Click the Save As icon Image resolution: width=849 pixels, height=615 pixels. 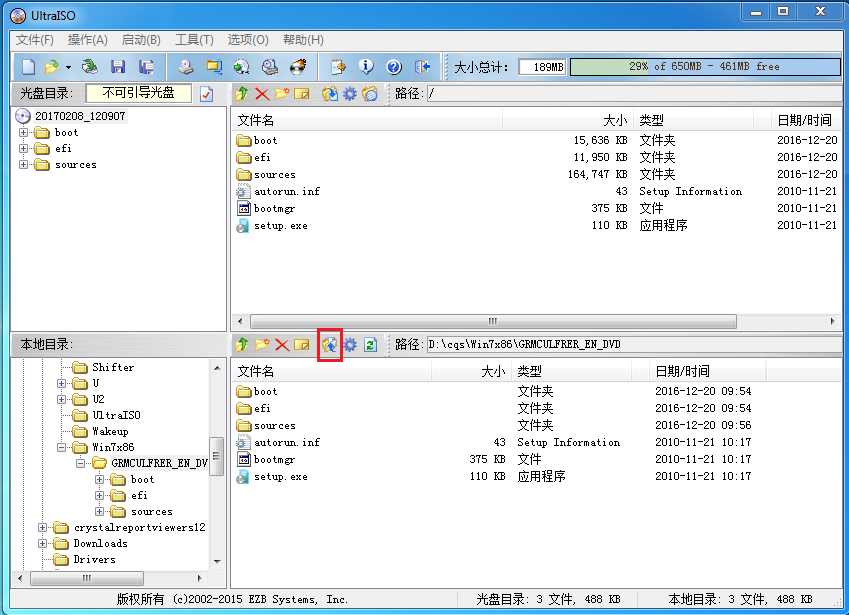coord(146,67)
